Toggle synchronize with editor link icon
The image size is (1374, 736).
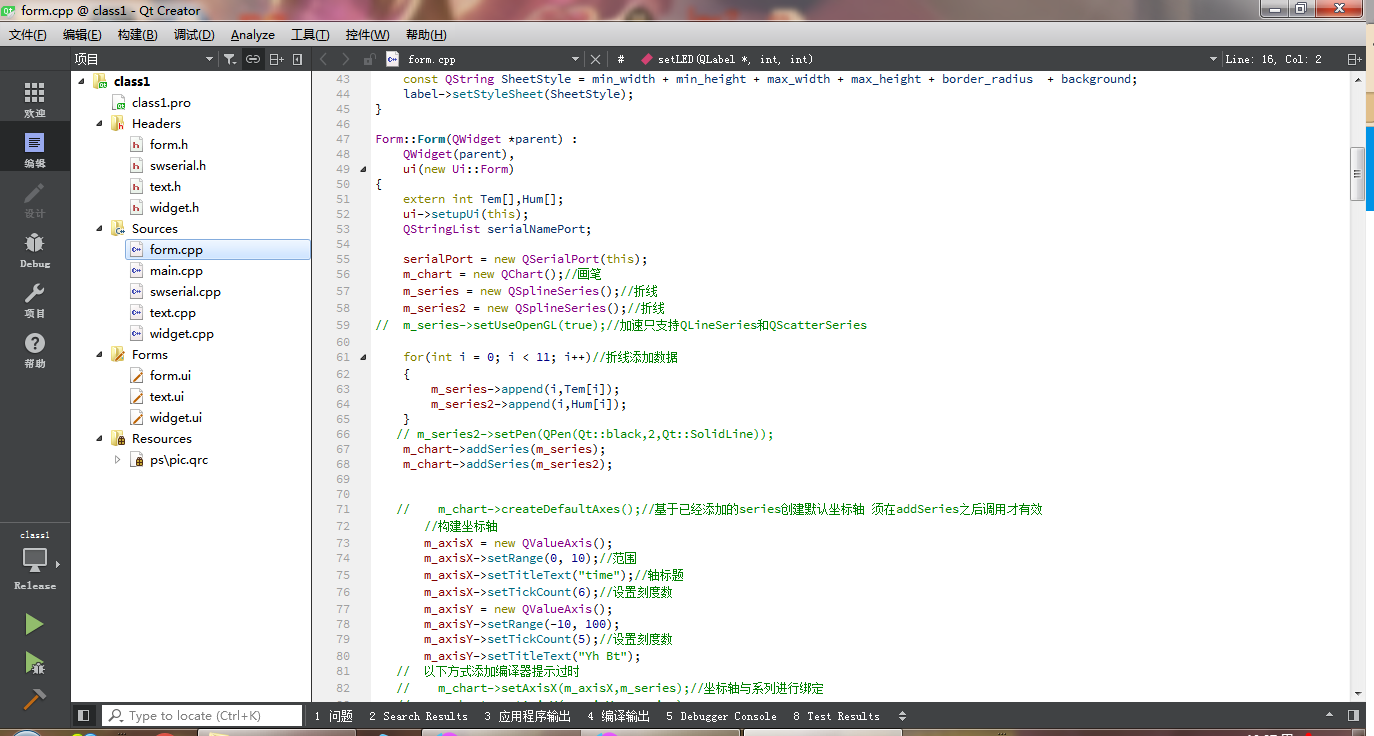click(253, 59)
